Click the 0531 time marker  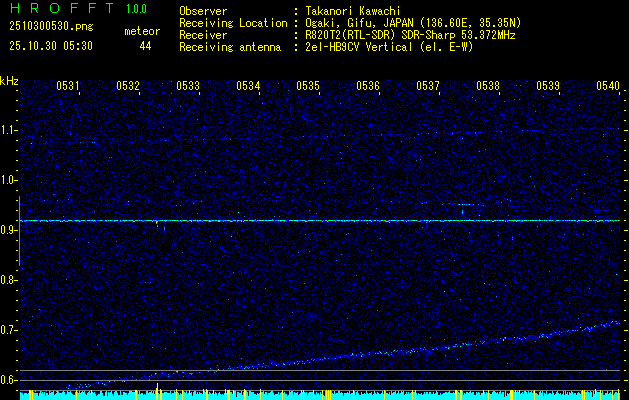(68, 87)
